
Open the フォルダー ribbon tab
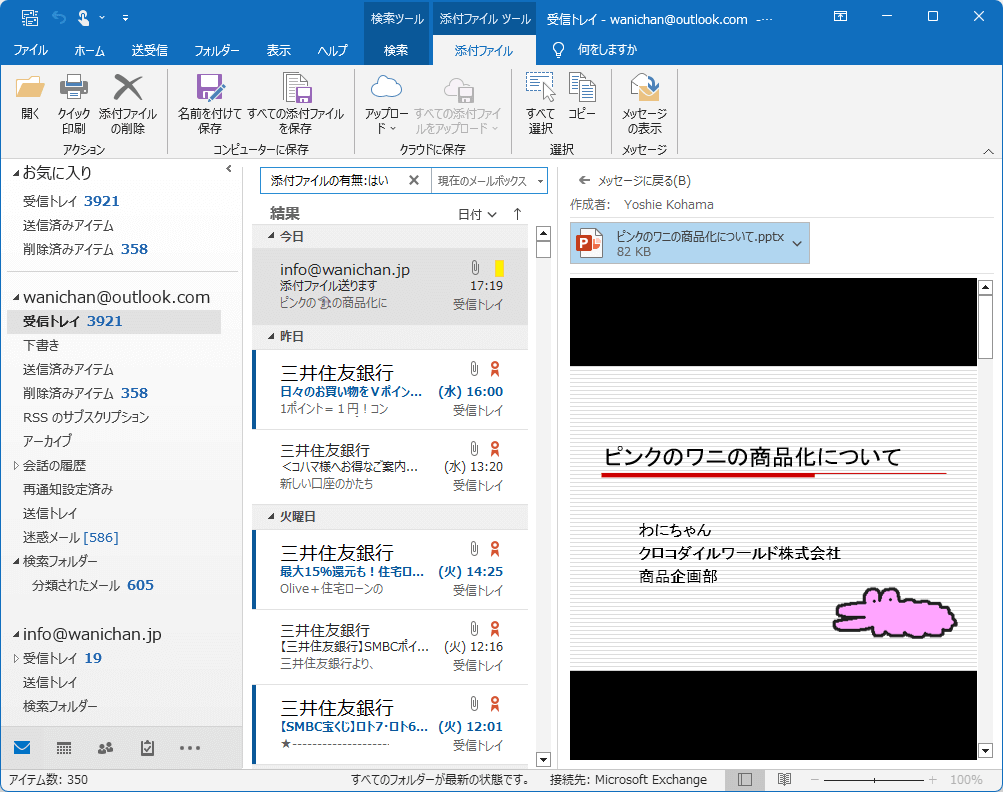217,50
